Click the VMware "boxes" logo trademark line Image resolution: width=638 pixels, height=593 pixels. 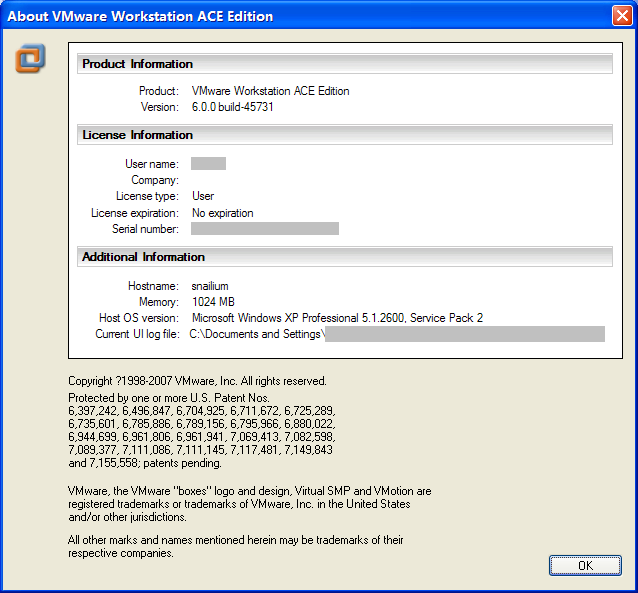(249, 491)
